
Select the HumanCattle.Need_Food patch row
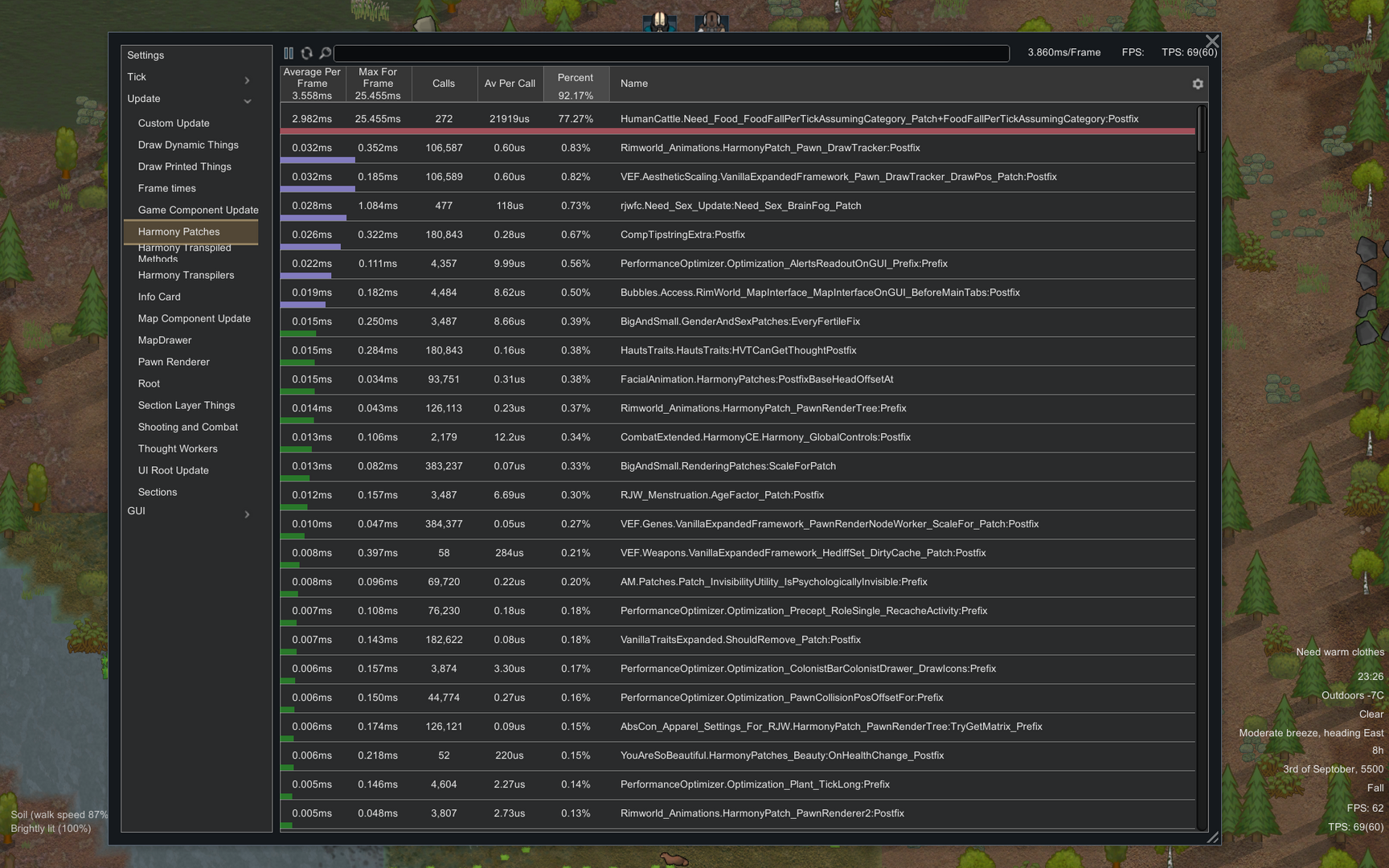(x=738, y=119)
